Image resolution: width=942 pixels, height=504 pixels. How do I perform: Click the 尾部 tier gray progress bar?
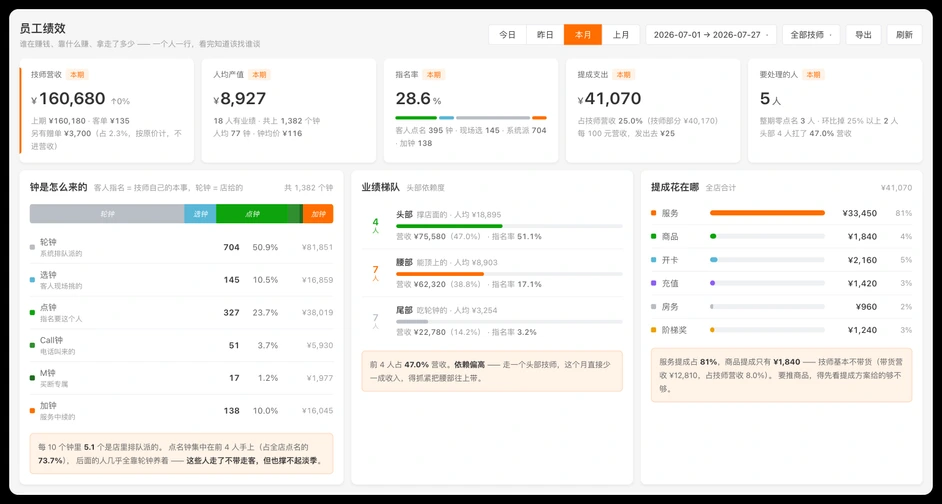[x=412, y=322]
